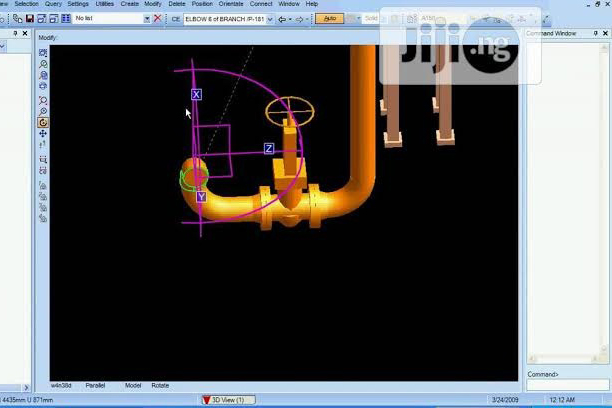This screenshot has width=612, height=408.
Task: Open the Connect menu
Action: (x=261, y=4)
